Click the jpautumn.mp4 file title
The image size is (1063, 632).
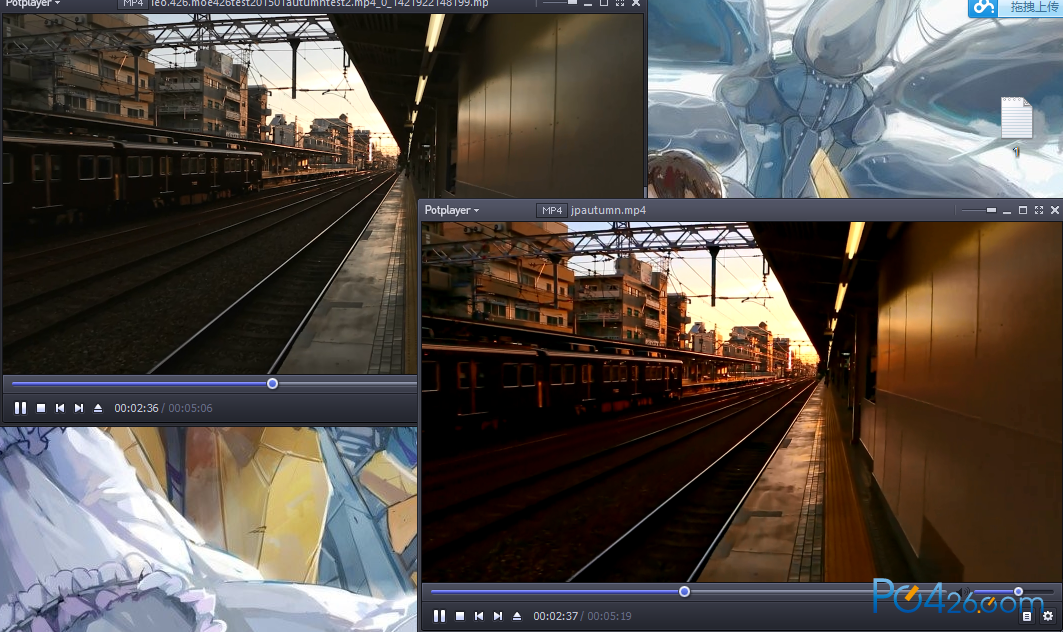(608, 210)
